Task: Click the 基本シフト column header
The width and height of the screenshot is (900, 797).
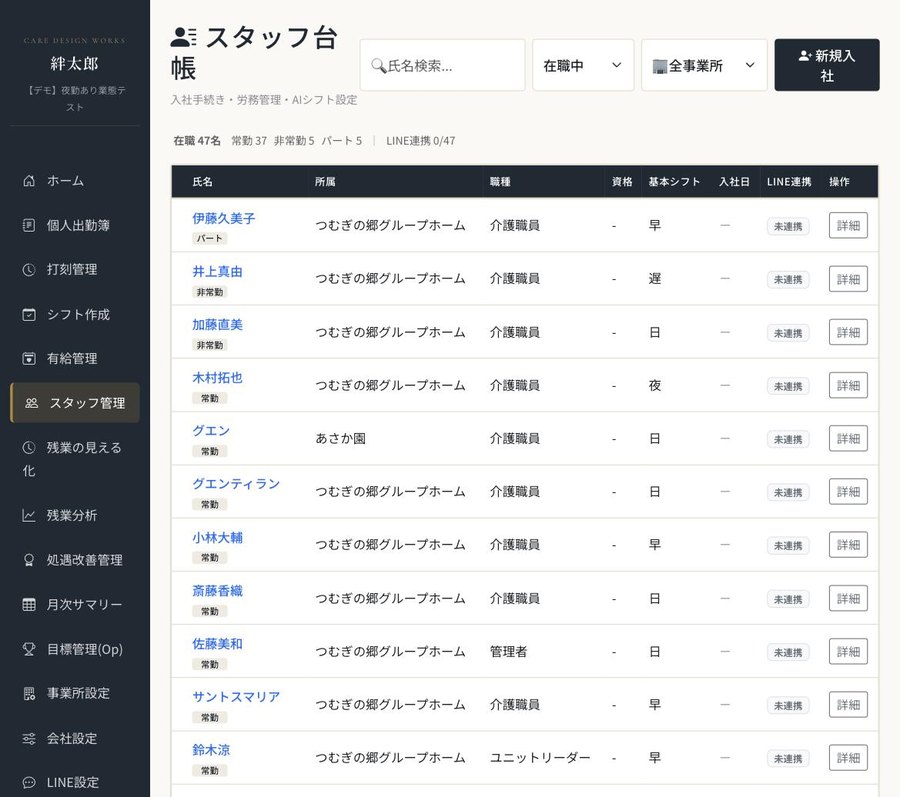Action: pos(674,182)
